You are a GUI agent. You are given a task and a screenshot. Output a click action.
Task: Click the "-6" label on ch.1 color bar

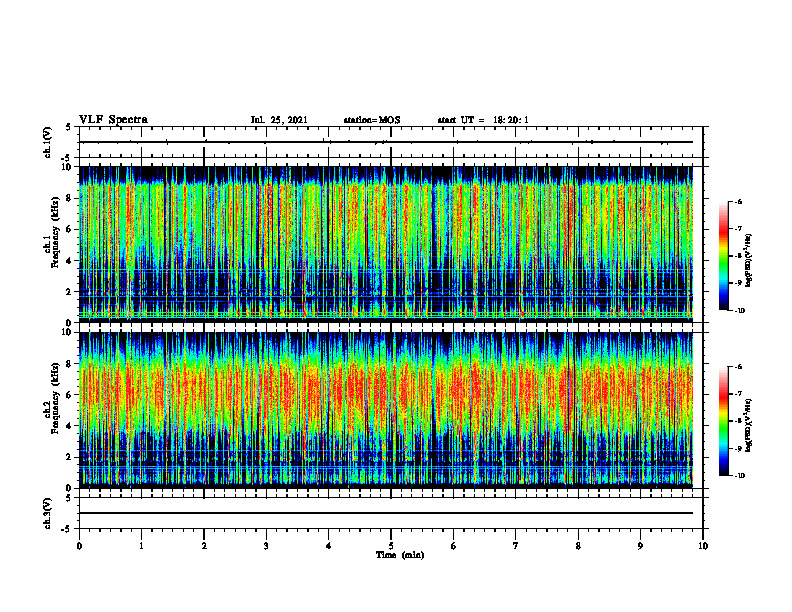(738, 201)
